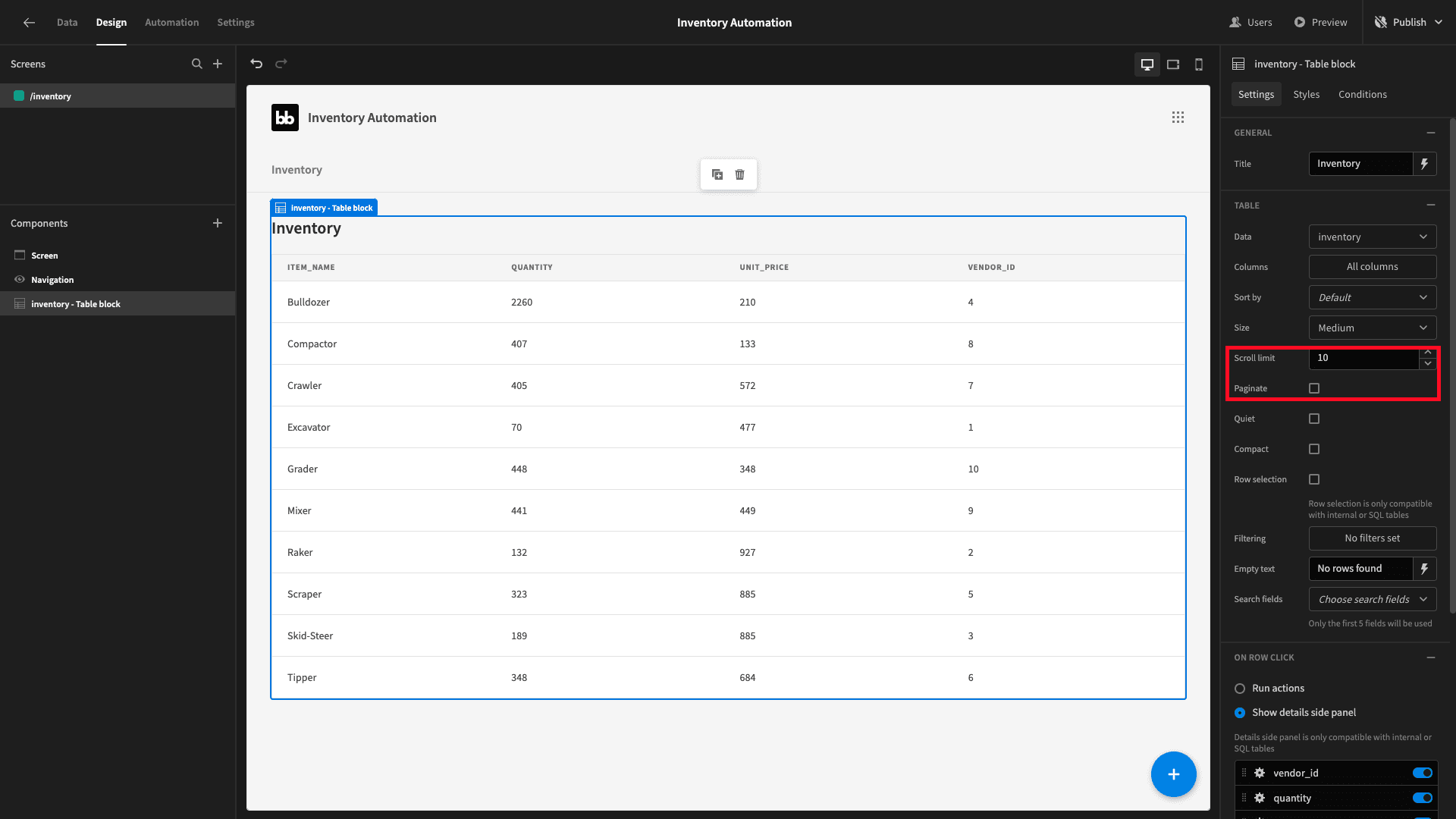This screenshot has height=819, width=1456.
Task: Toggle the quantity column switch
Action: pyautogui.click(x=1423, y=799)
